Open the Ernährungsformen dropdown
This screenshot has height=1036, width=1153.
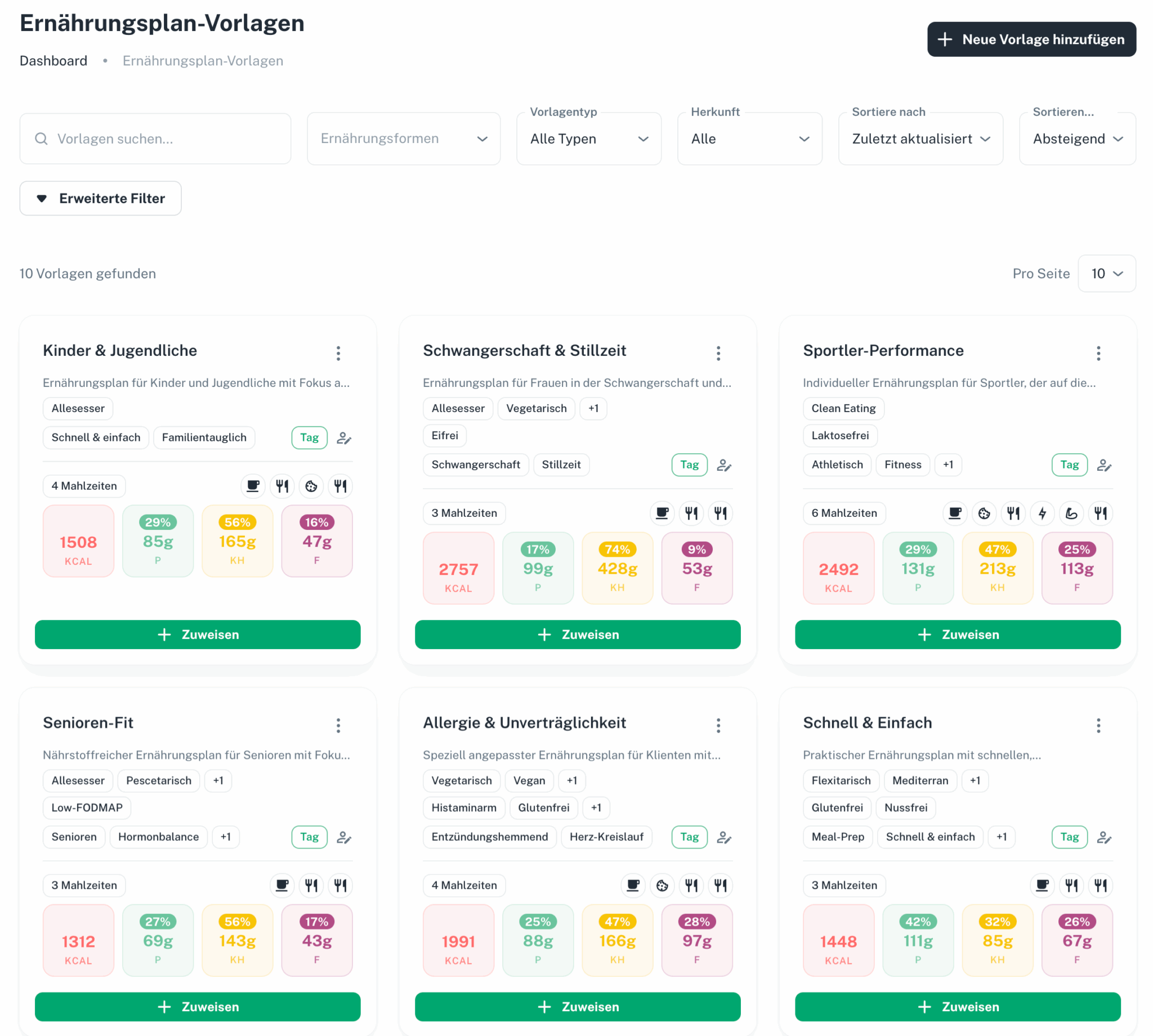click(403, 139)
